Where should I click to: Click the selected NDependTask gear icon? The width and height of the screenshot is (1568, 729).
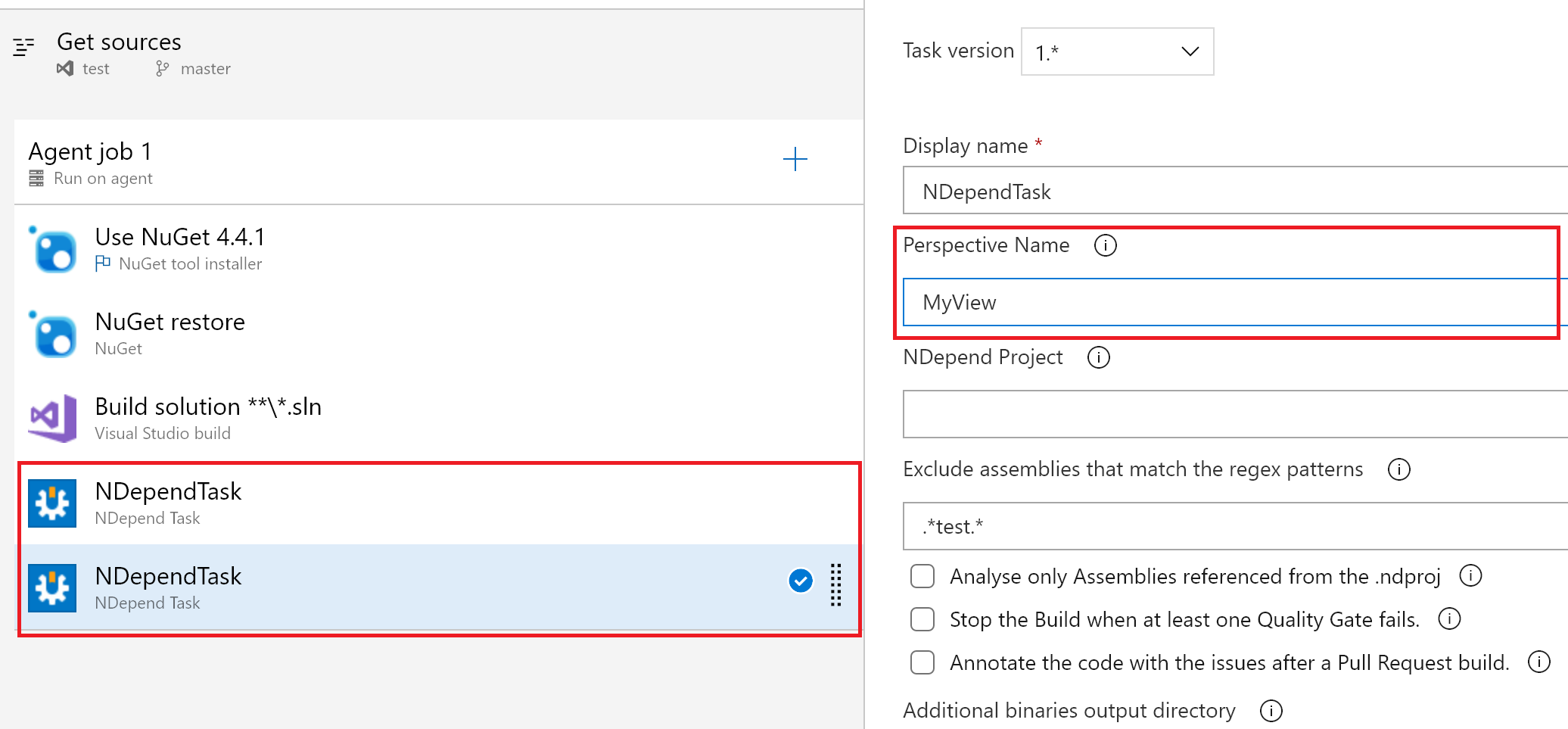point(52,588)
